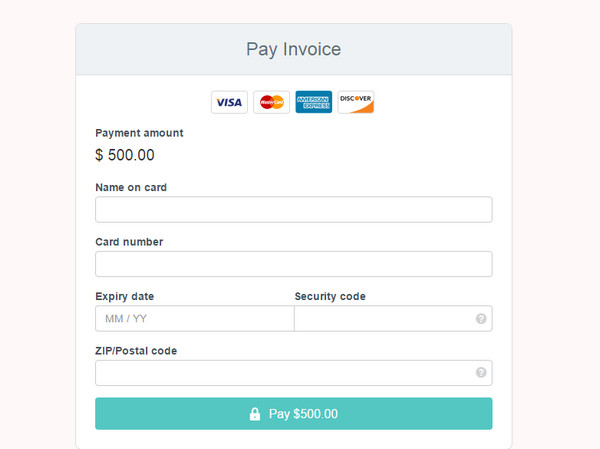Click the Name on card label
The width and height of the screenshot is (600, 449).
(x=131, y=188)
